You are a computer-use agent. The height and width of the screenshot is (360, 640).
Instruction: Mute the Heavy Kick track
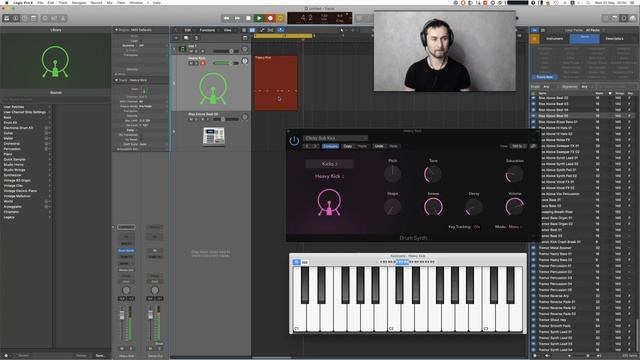tap(191, 63)
